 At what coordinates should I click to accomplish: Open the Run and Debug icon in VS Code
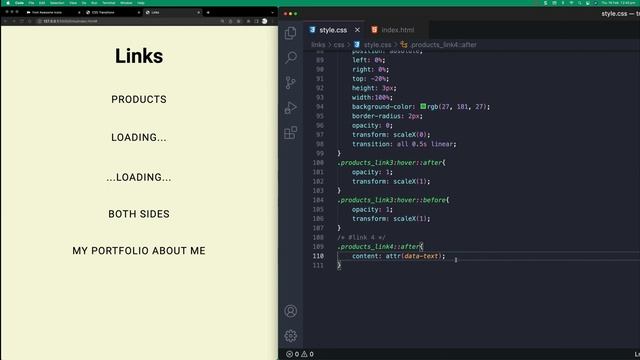290,108
